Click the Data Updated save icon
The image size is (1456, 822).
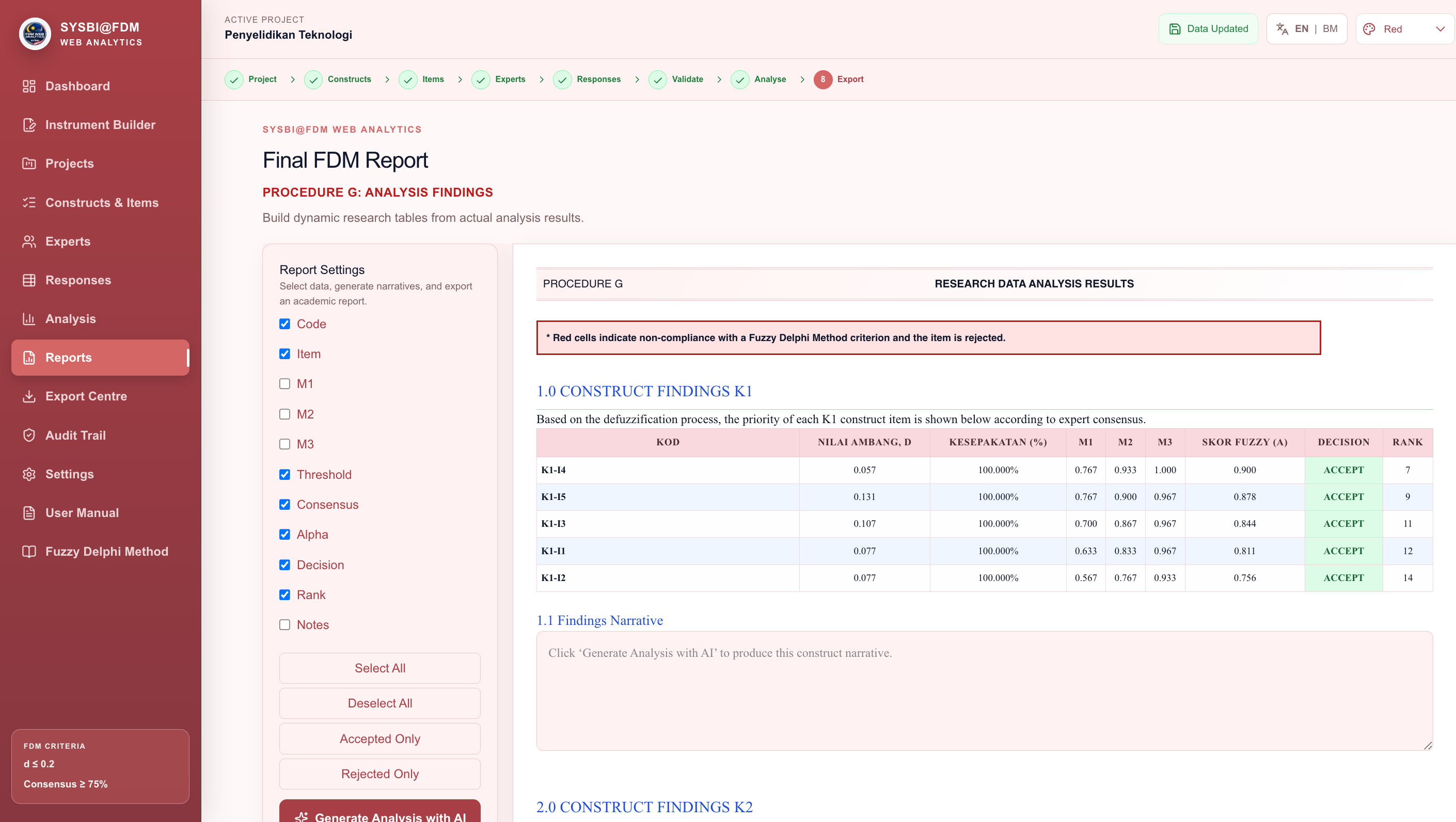point(1175,29)
